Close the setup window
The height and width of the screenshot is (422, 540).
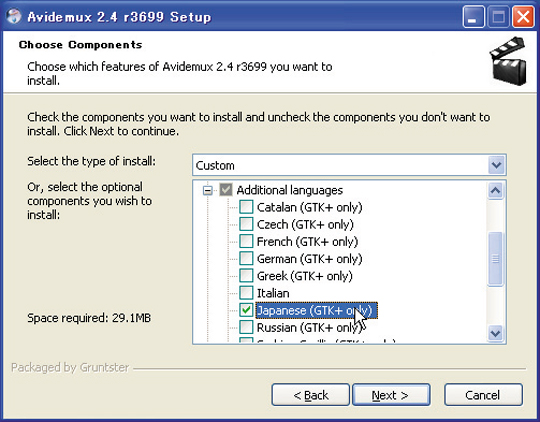click(x=523, y=17)
